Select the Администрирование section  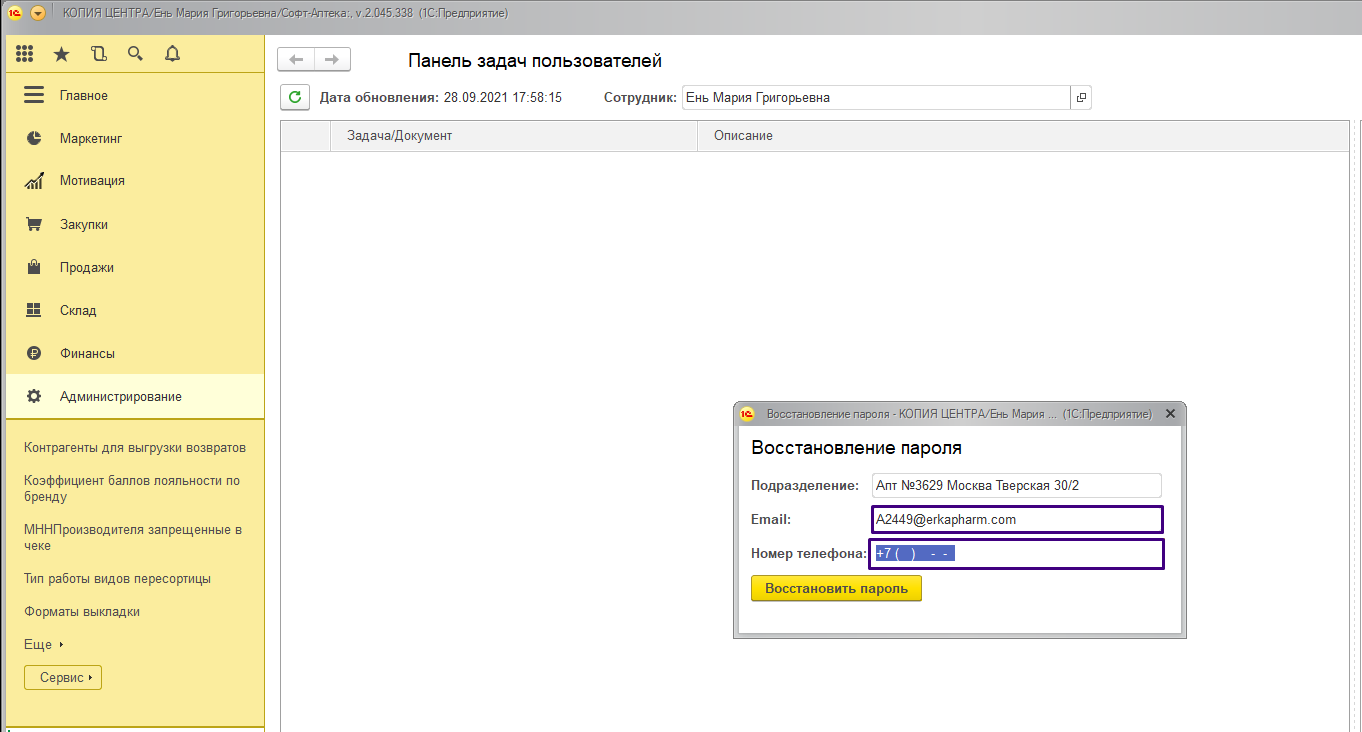tap(120, 397)
